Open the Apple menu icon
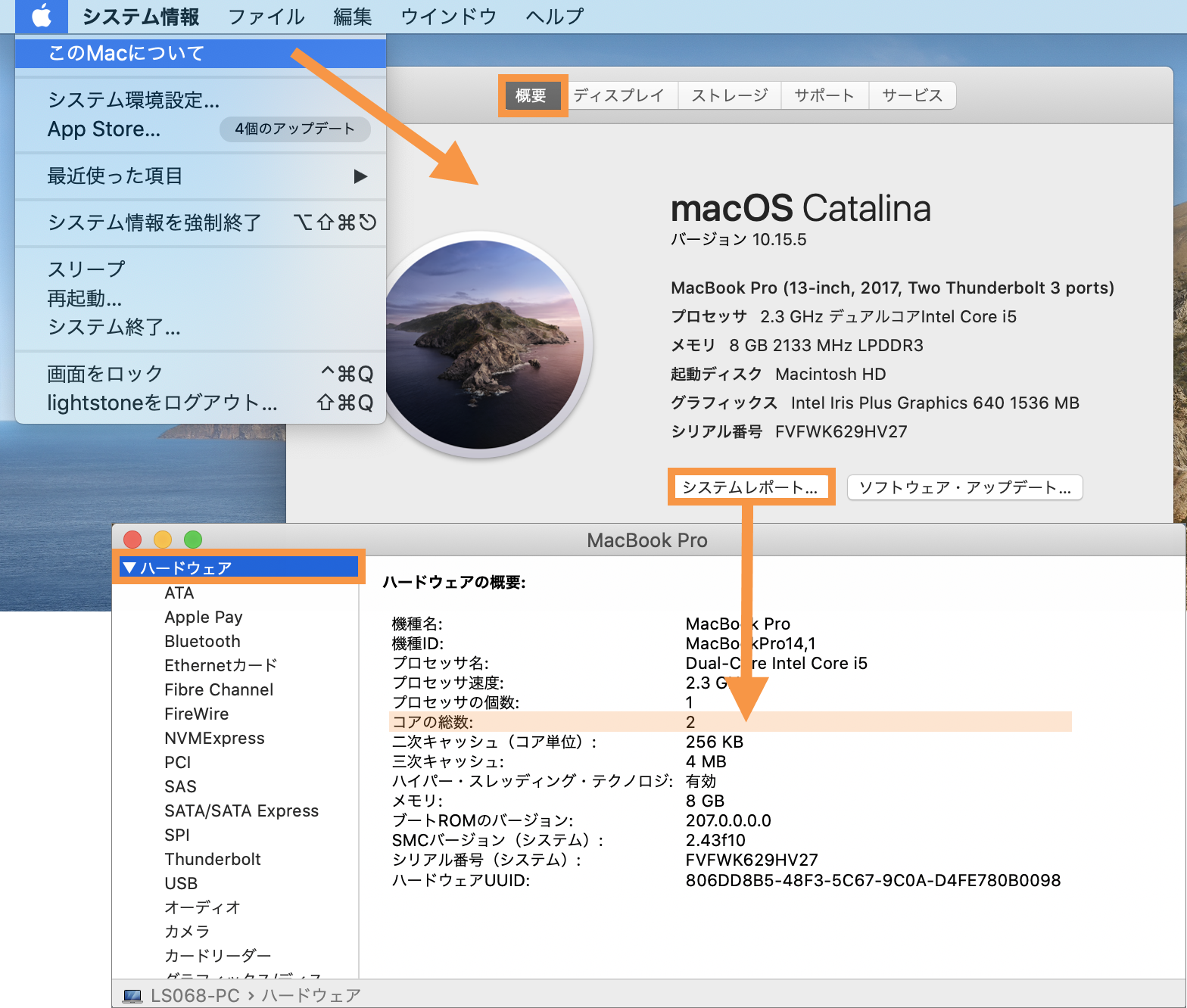Viewport: 1187px width, 1008px height. point(42,16)
